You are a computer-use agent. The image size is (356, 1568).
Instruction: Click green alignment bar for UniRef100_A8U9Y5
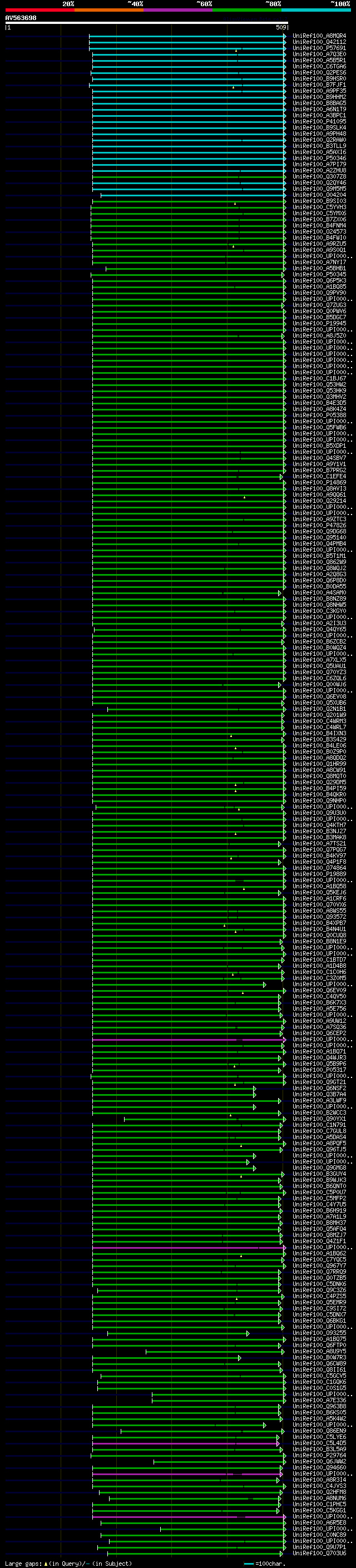point(216,1351)
